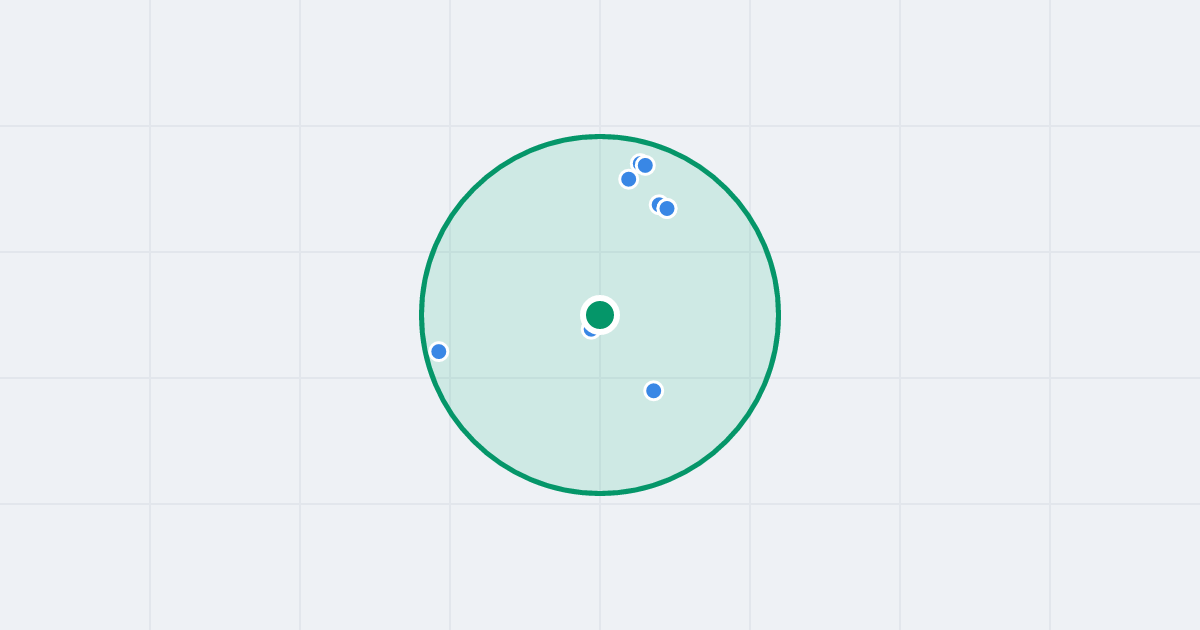Select the lone blue dot below-right of center
This screenshot has height=630, width=1200.
click(654, 390)
